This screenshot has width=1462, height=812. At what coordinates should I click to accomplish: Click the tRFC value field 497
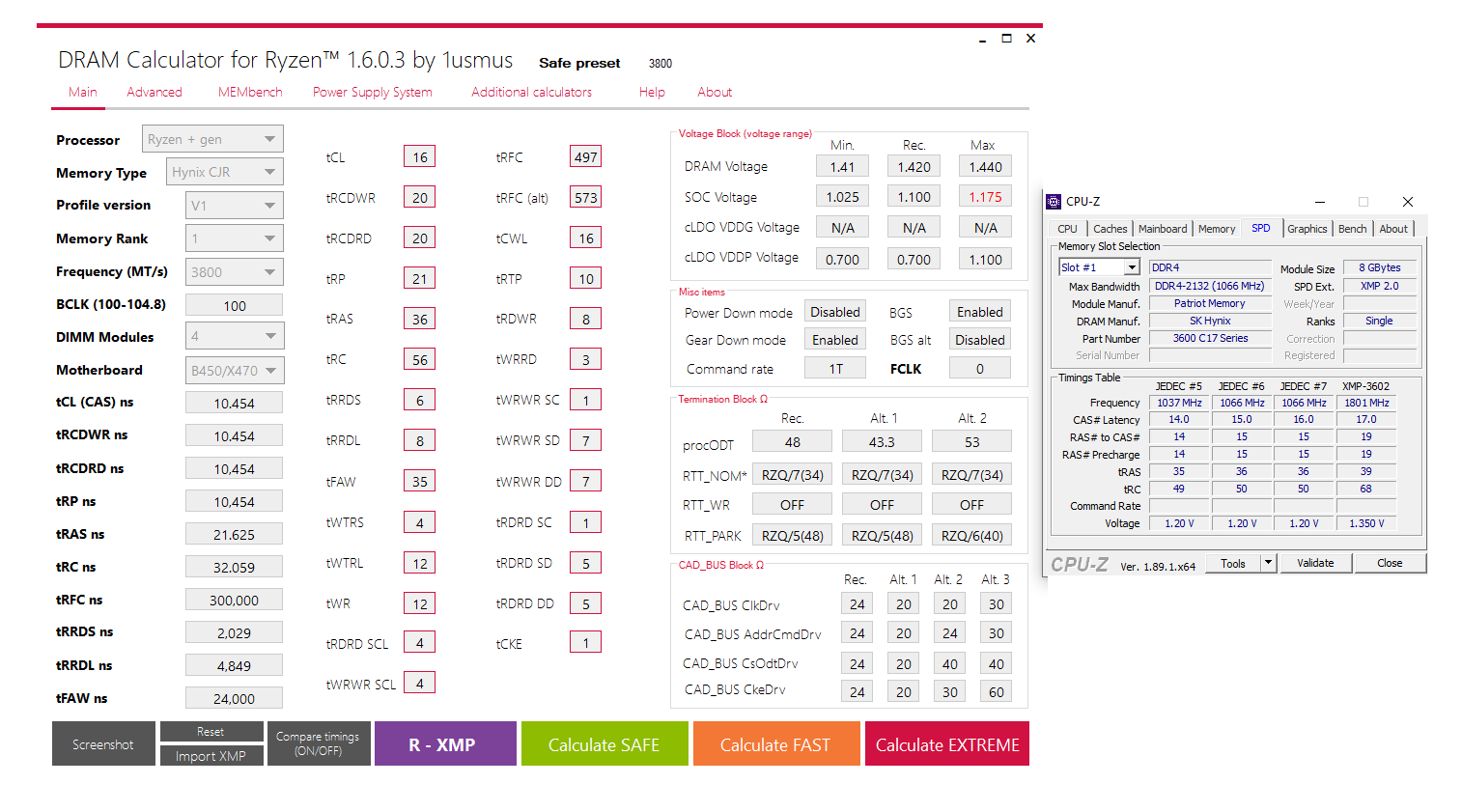click(x=586, y=156)
